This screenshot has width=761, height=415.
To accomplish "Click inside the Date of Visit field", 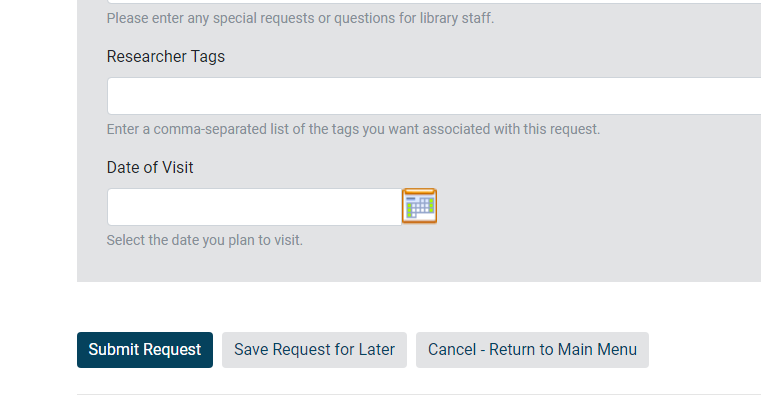I will point(254,207).
